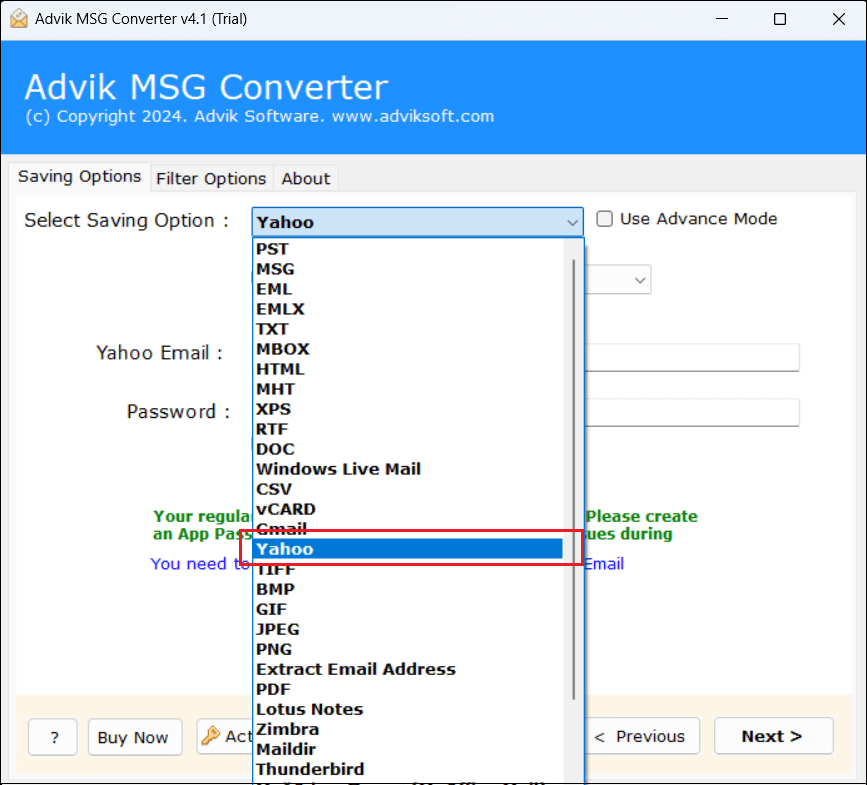Enable Use Advance Mode

(x=605, y=218)
